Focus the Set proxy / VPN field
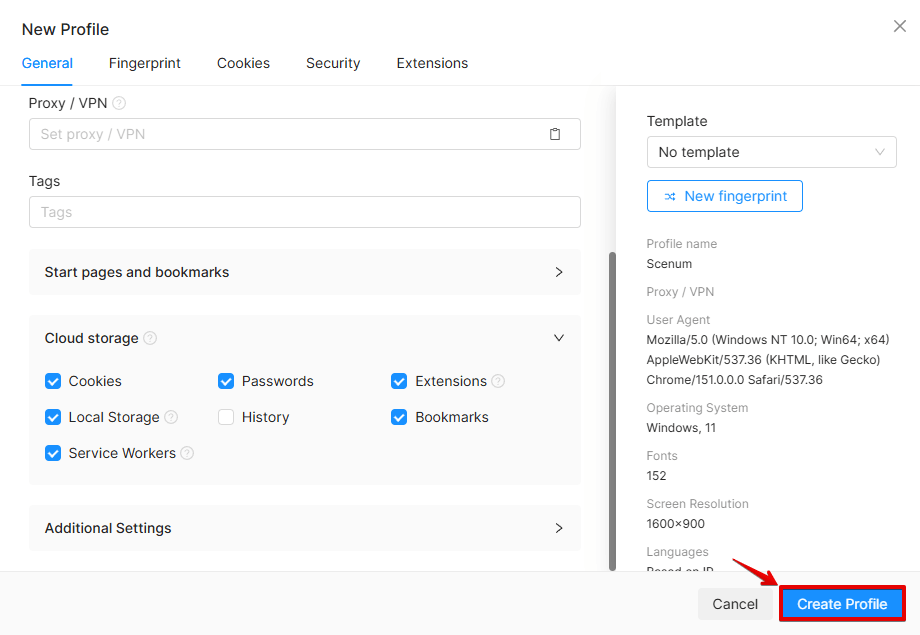Image resolution: width=920 pixels, height=635 pixels. click(305, 134)
